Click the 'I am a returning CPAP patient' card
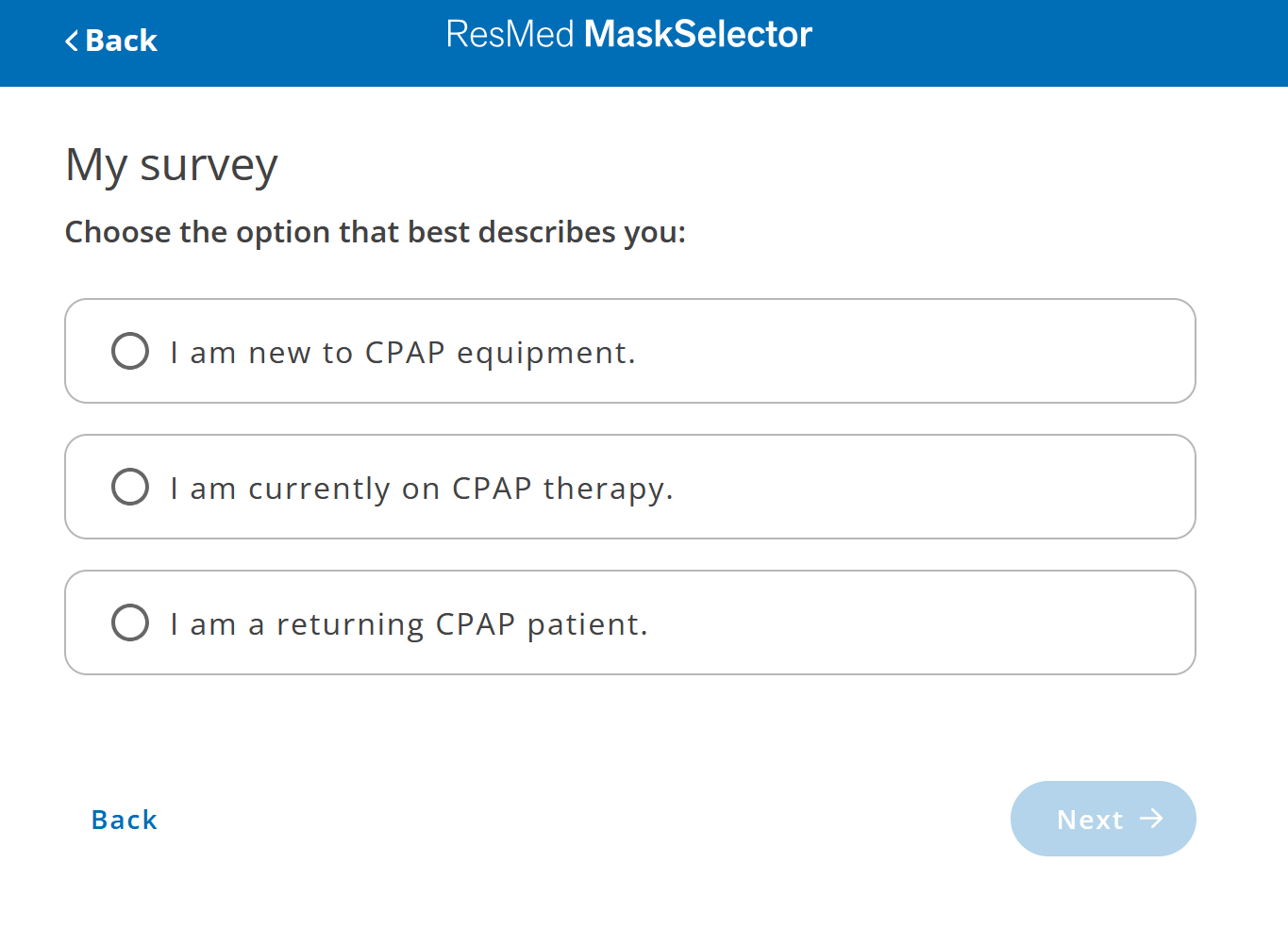The width and height of the screenshot is (1288, 929). click(629, 622)
